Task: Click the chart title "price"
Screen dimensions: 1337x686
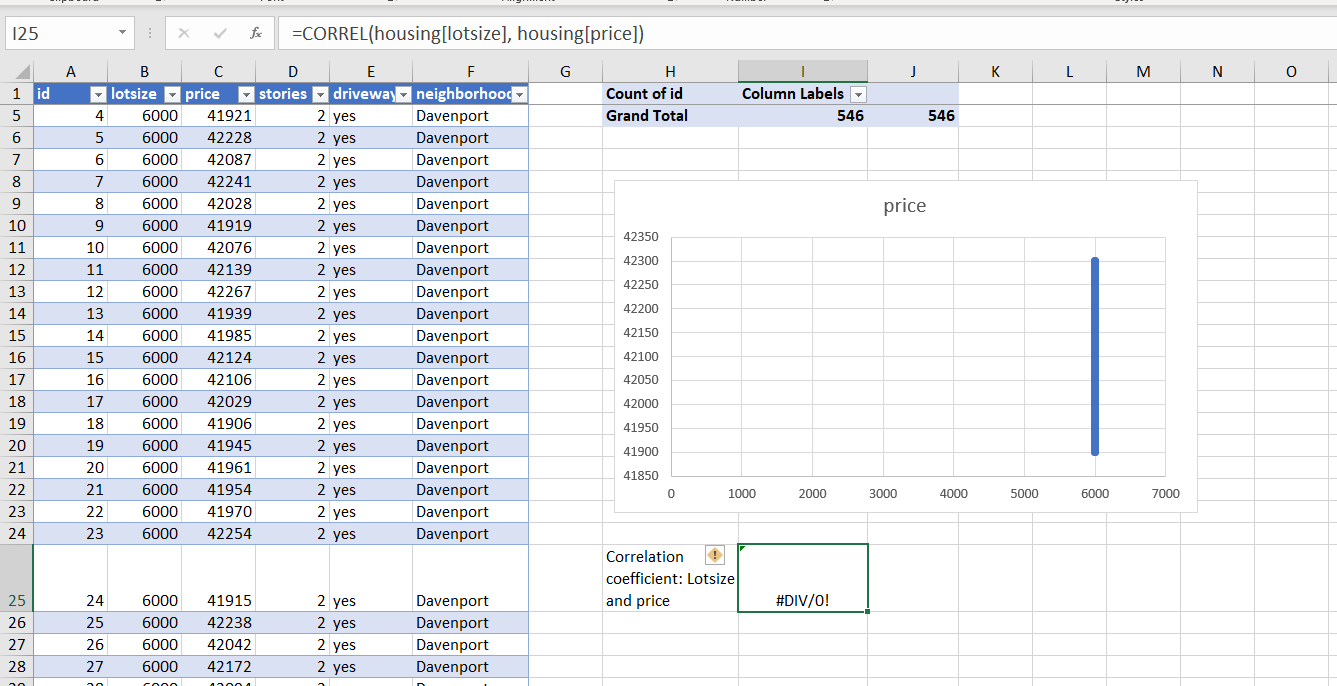Action: 904,206
